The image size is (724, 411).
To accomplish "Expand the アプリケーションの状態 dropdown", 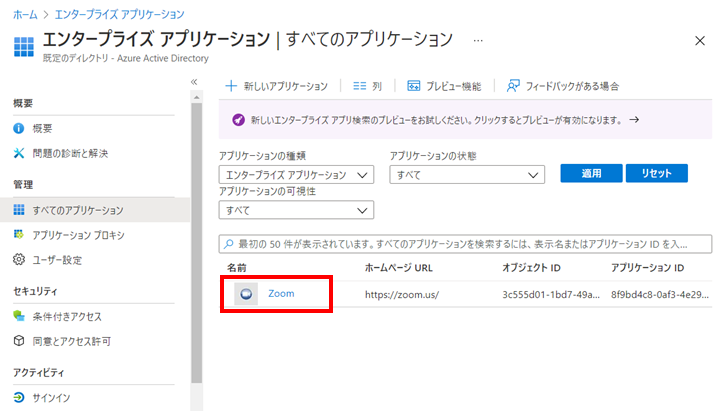I will coord(467,175).
